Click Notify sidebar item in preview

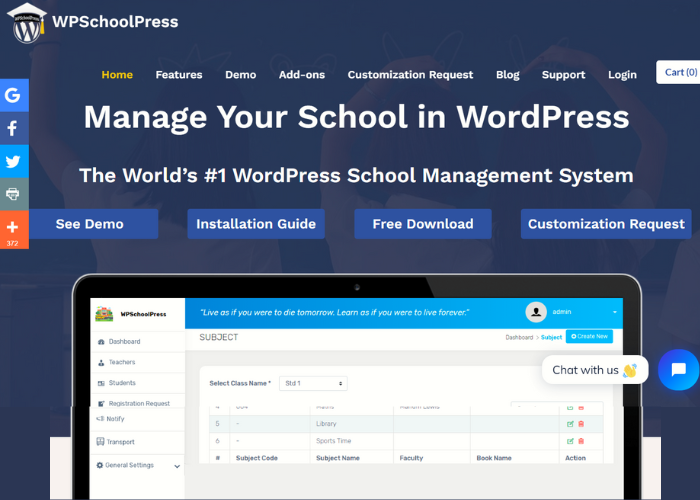pyautogui.click(x=138, y=419)
